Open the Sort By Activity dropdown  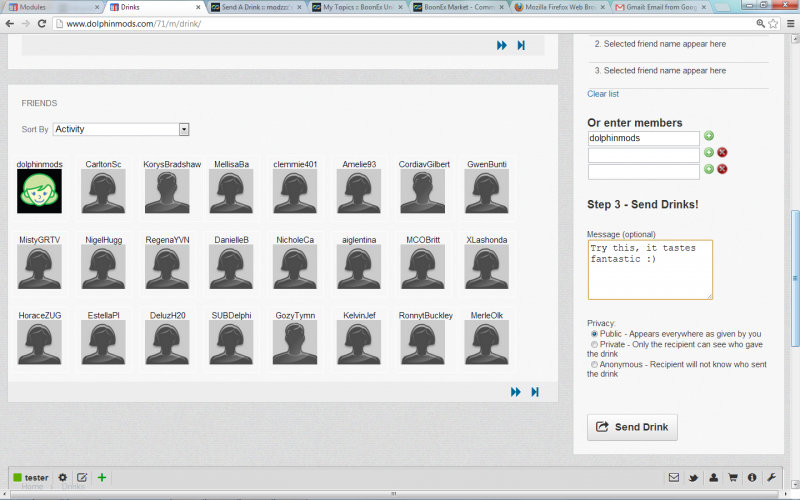coord(121,129)
